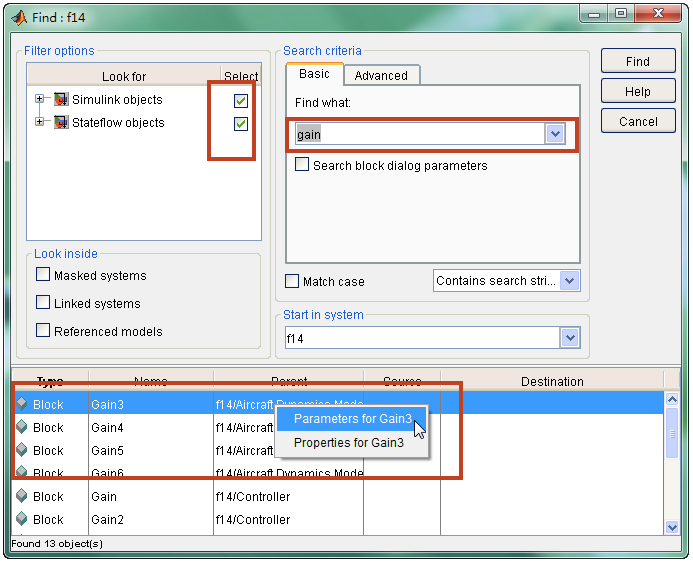Click Simulink objects tree label
The height and width of the screenshot is (565, 693).
point(117,99)
